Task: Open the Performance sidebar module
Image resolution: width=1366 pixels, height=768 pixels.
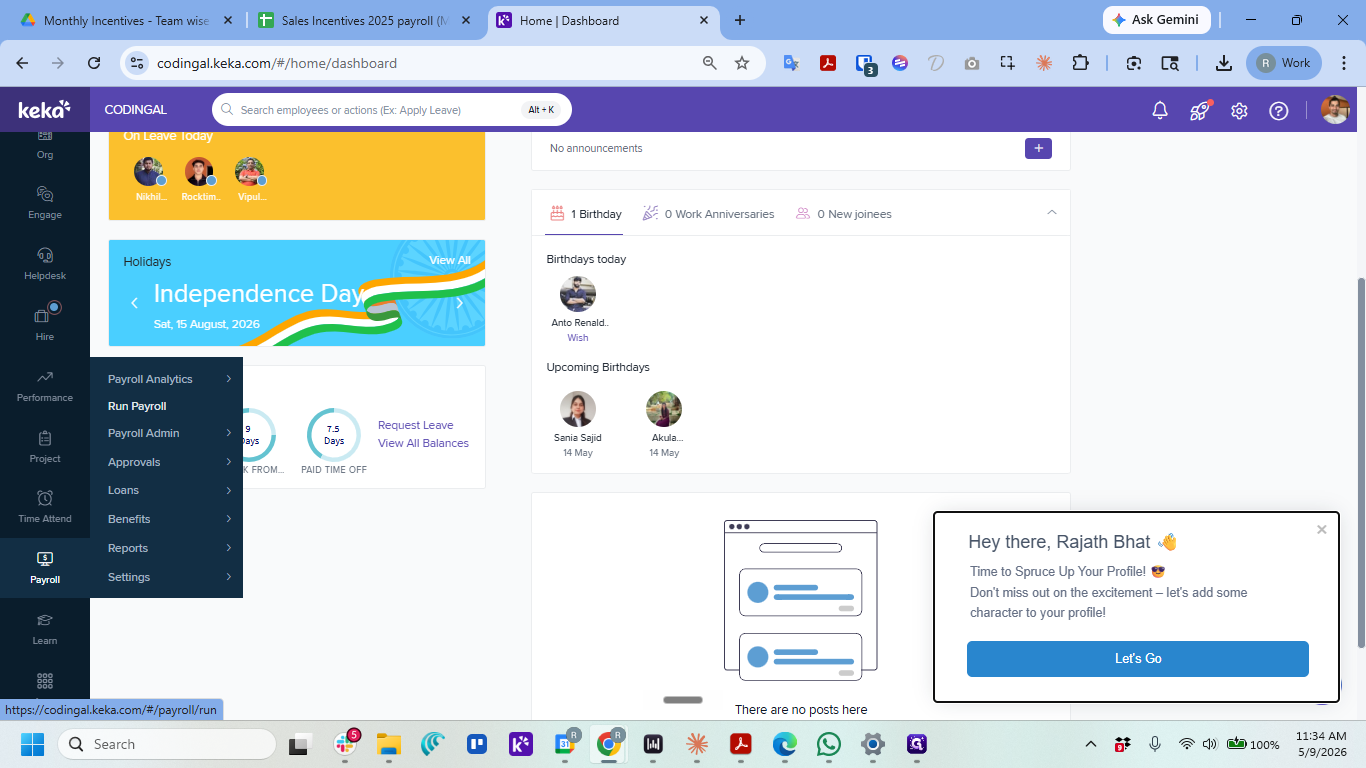Action: pos(45,385)
